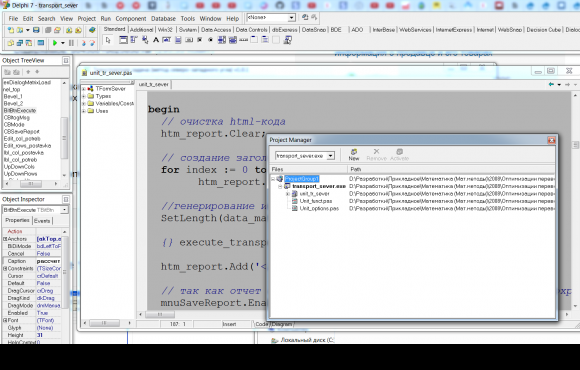Click the Caption property value field
The height and width of the screenshot is (370, 580).
48,261
